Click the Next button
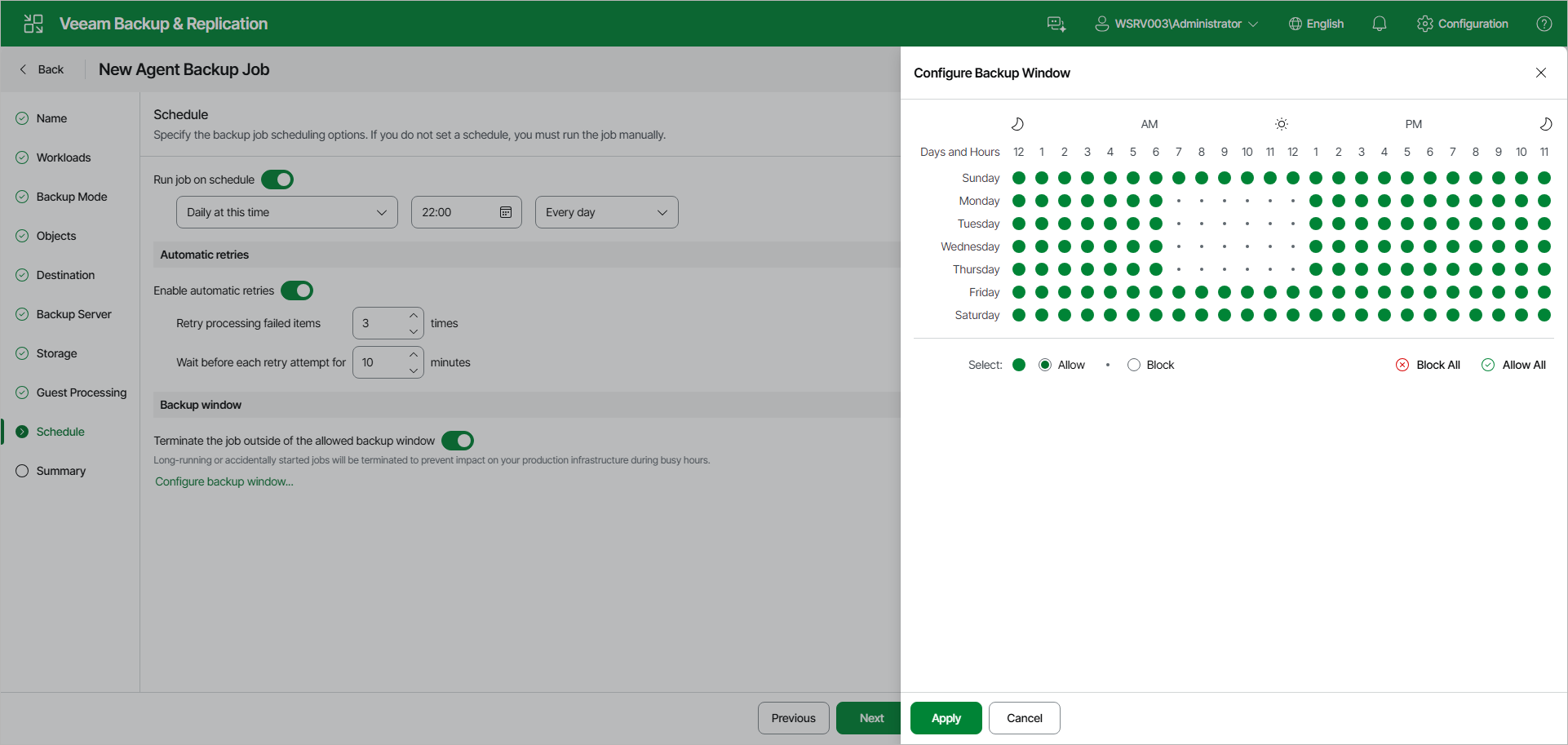 870,718
